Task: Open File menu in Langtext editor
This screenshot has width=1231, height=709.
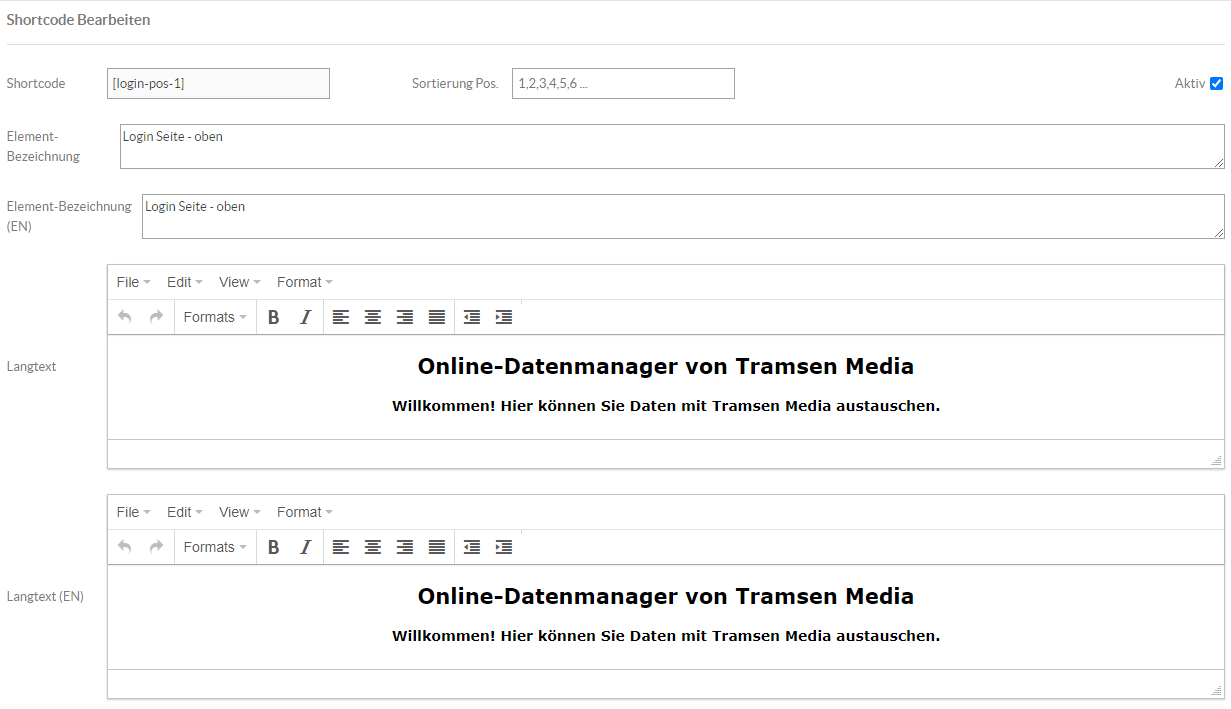Action: pos(133,282)
